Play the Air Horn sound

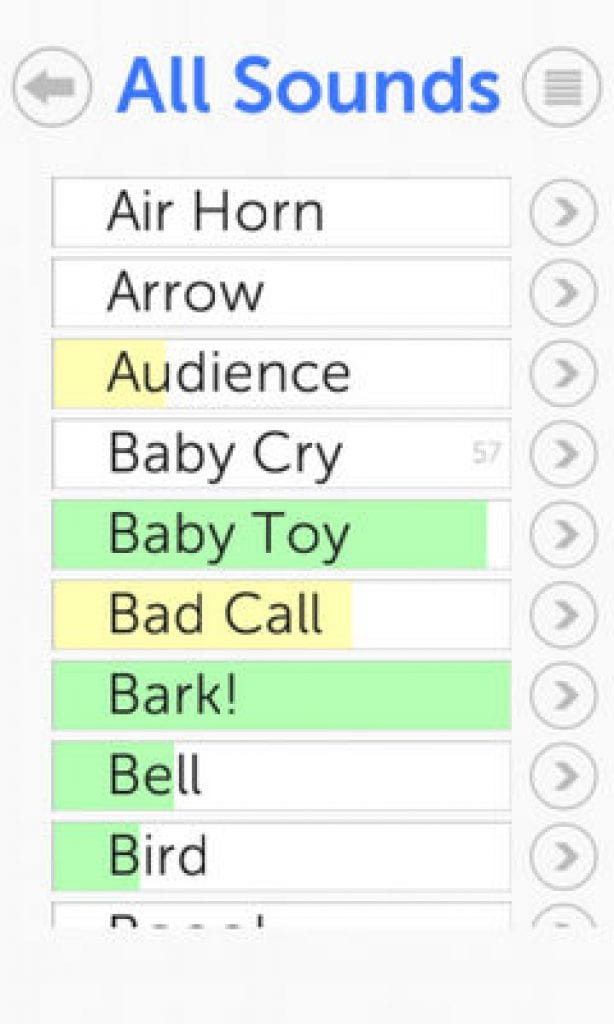[280, 212]
